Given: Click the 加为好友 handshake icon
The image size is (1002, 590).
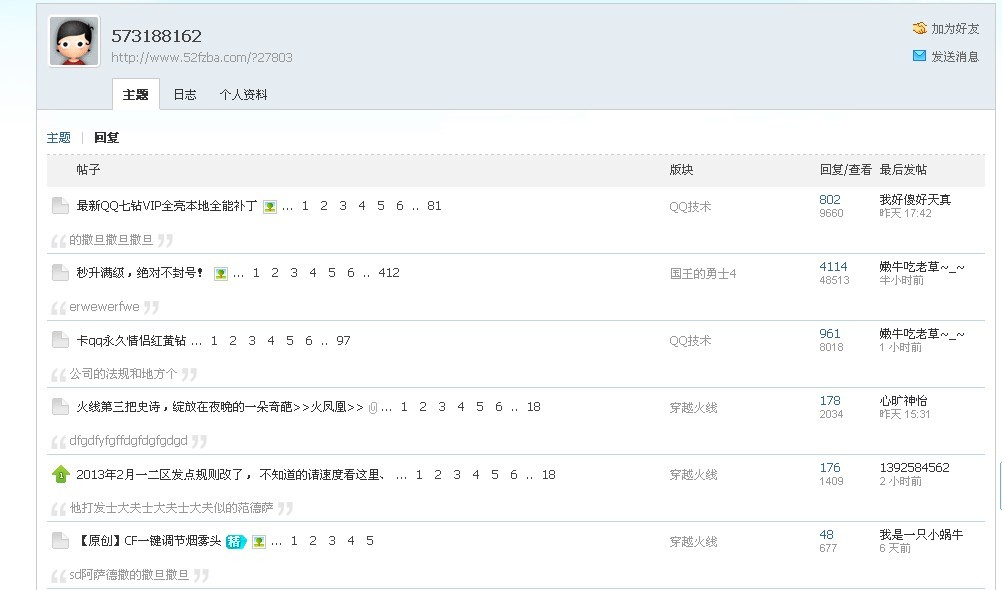Looking at the screenshot, I should click(x=919, y=29).
